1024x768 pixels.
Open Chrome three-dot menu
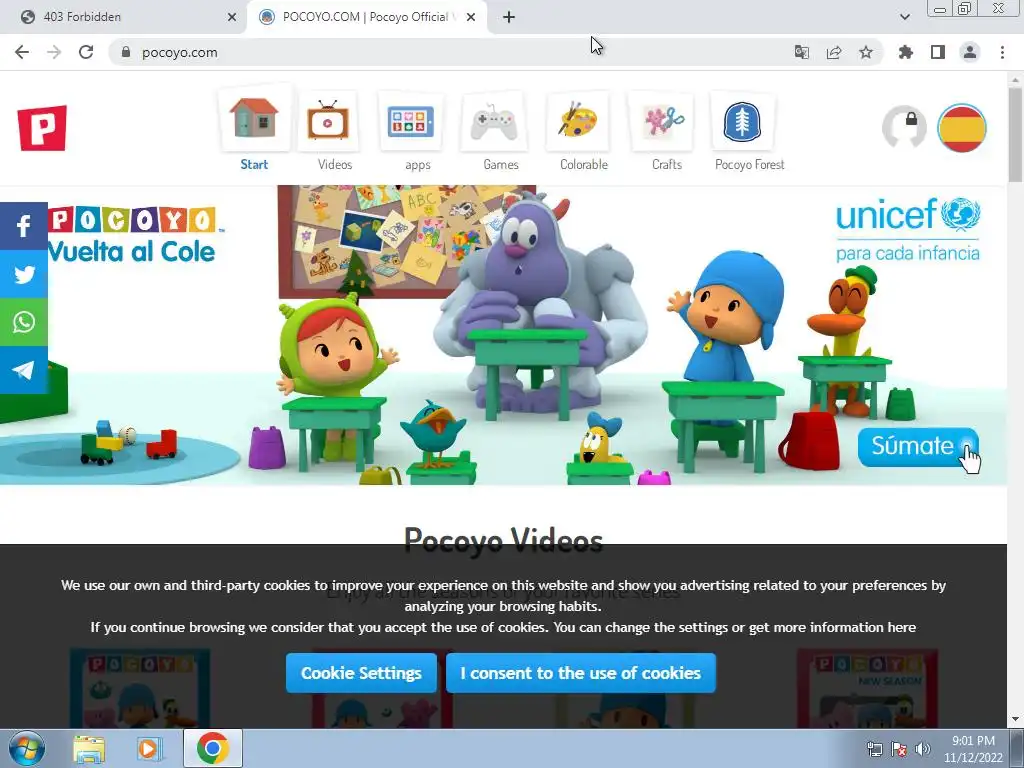pos(1002,52)
